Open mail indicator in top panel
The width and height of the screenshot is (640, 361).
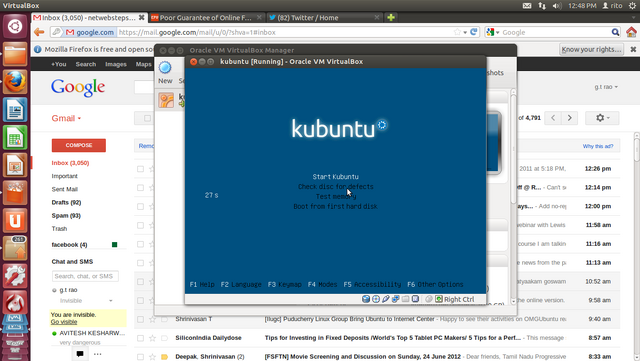(527, 5)
